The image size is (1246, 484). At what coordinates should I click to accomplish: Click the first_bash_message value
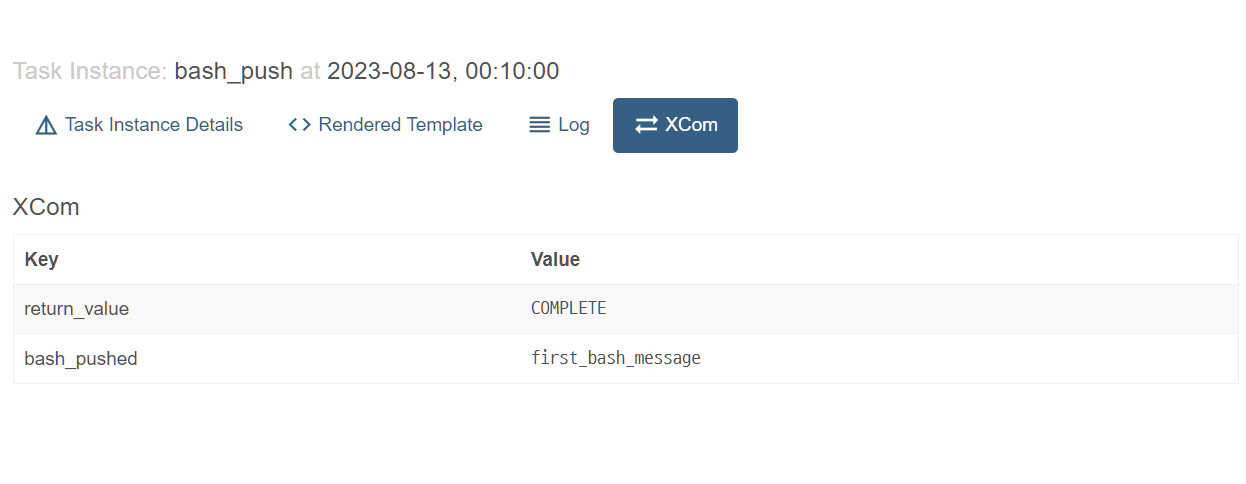(615, 358)
